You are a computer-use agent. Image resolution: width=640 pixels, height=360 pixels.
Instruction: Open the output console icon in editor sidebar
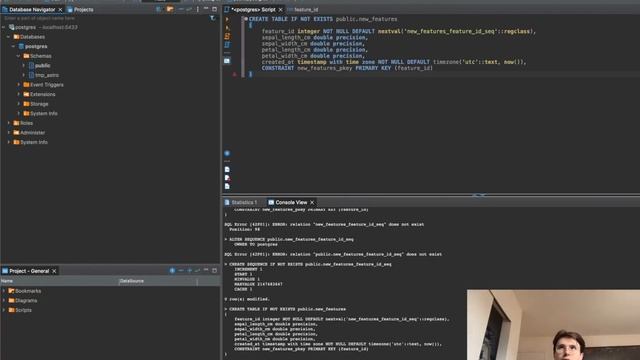pos(227,61)
